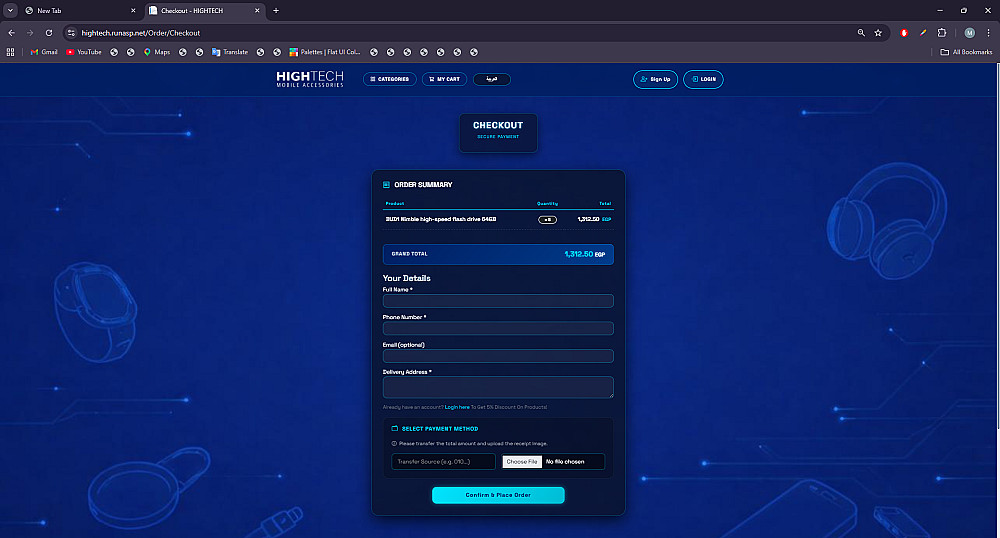
Task: Focus the Email (optional) field
Action: click(498, 356)
